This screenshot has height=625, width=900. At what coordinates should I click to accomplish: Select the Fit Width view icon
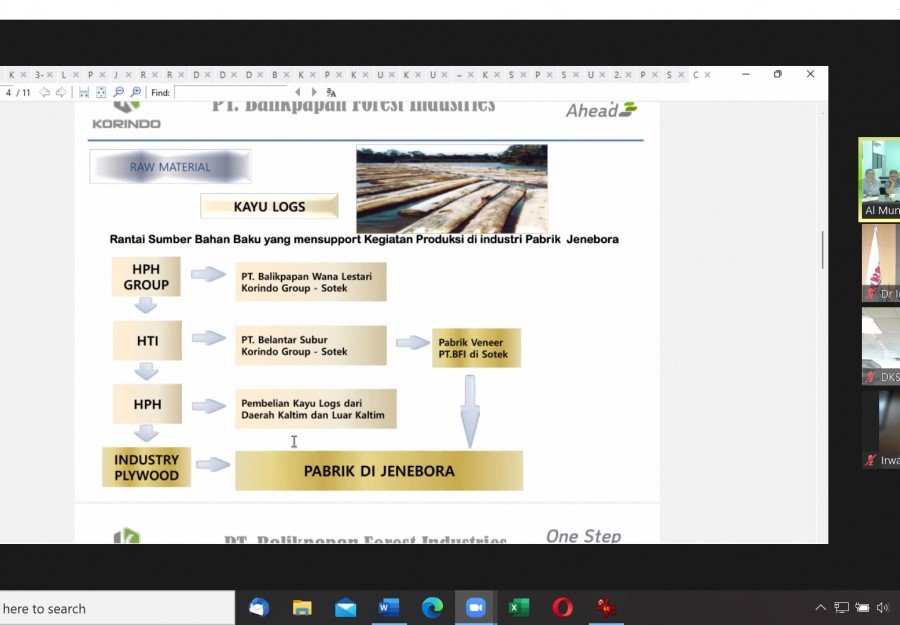click(84, 92)
